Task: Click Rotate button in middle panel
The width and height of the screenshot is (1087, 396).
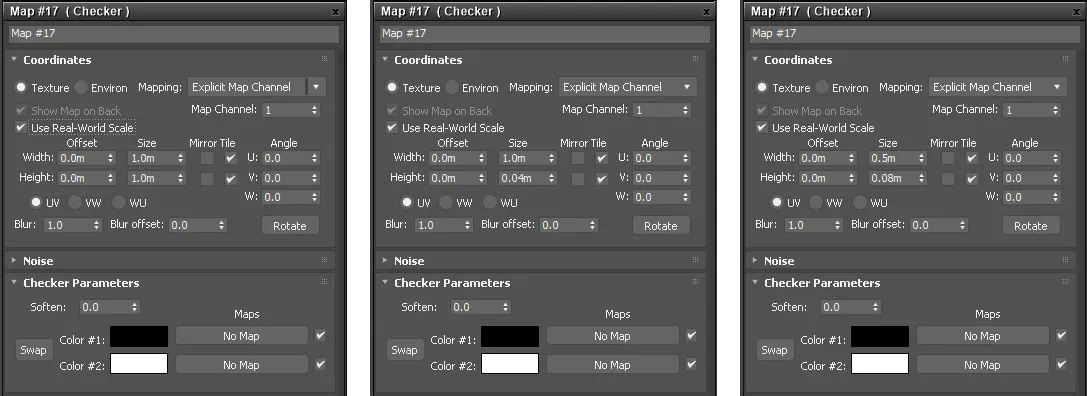Action: (x=661, y=225)
